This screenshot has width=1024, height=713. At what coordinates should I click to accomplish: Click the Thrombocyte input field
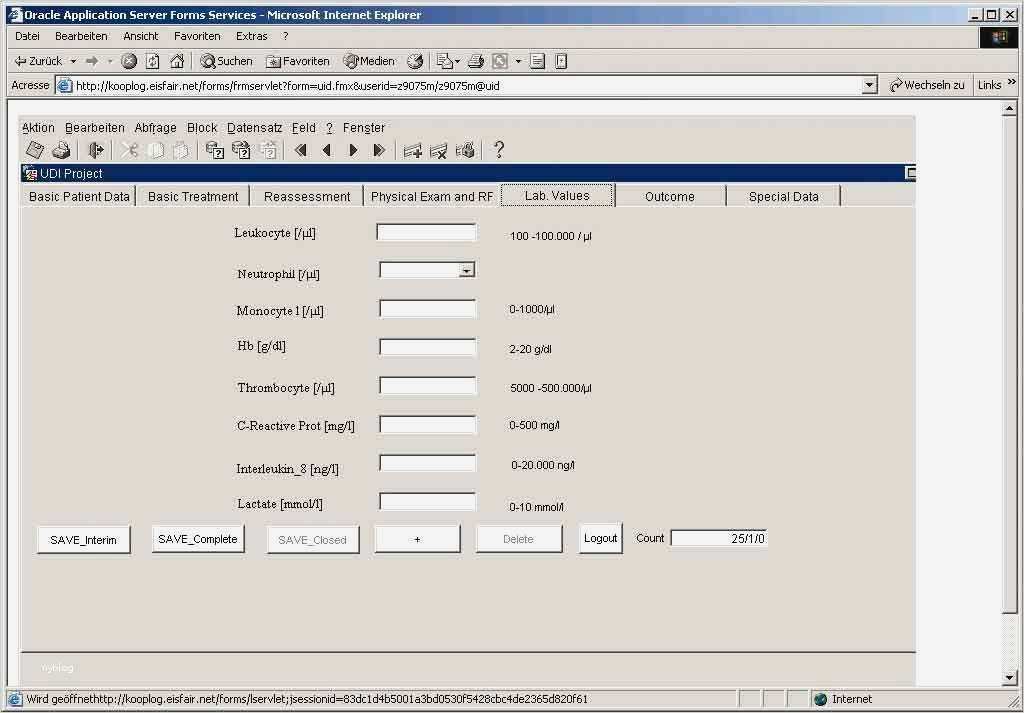tap(428, 386)
